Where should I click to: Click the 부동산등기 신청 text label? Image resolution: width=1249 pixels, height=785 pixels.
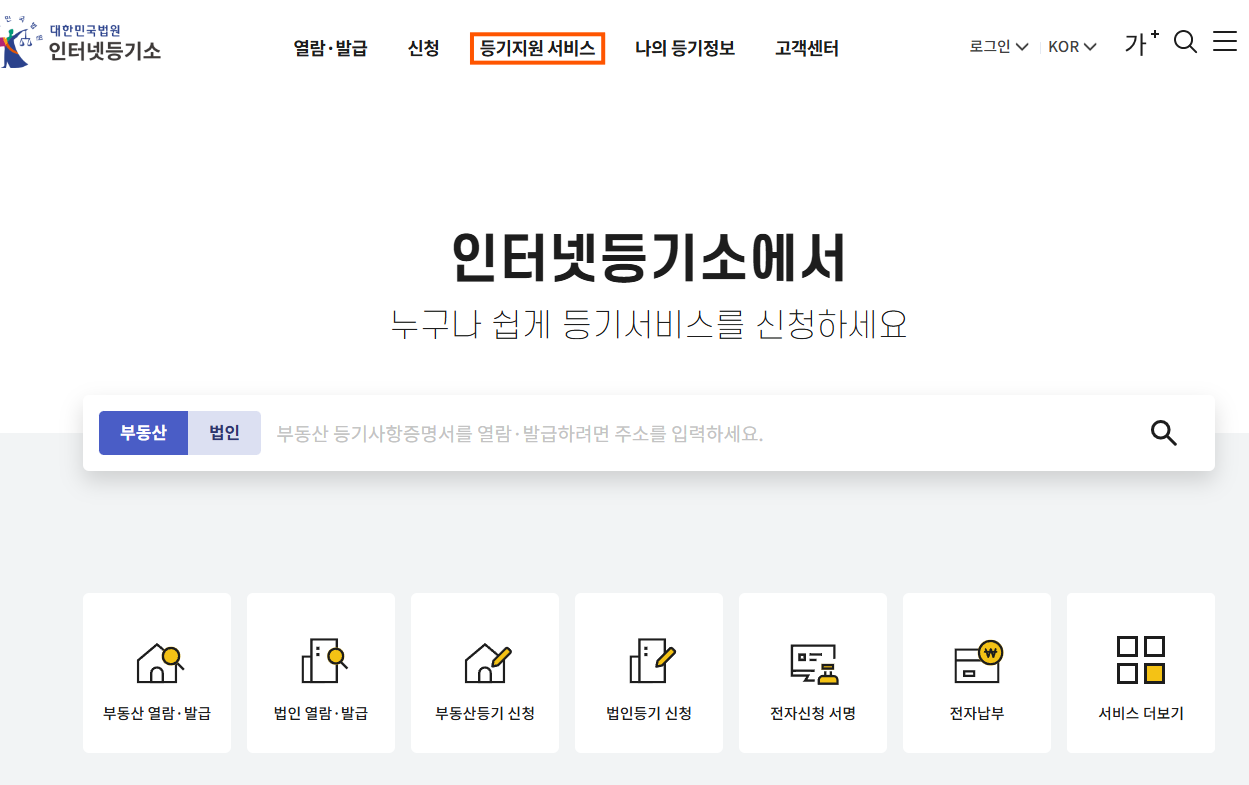coord(485,714)
